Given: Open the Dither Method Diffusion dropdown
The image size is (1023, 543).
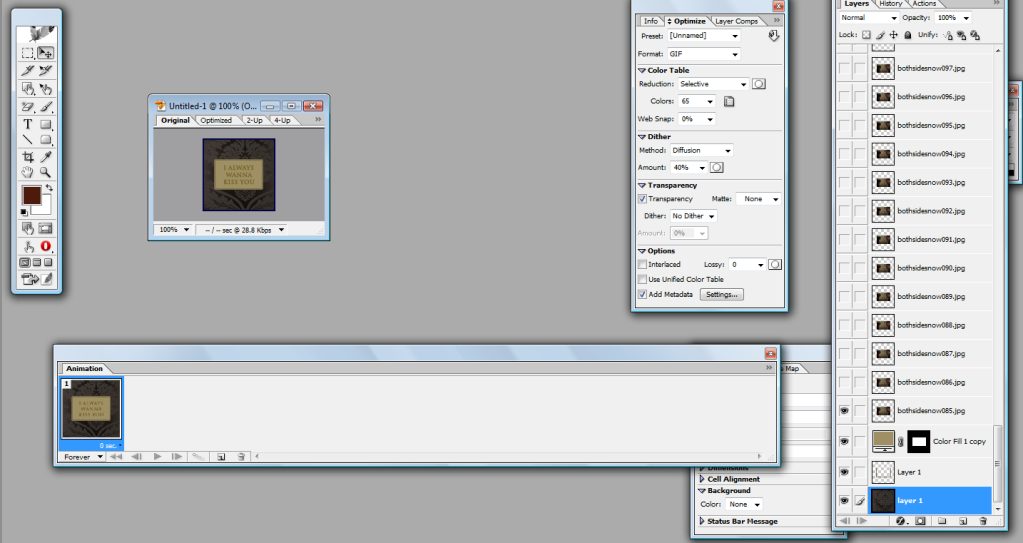Looking at the screenshot, I should click(x=701, y=151).
